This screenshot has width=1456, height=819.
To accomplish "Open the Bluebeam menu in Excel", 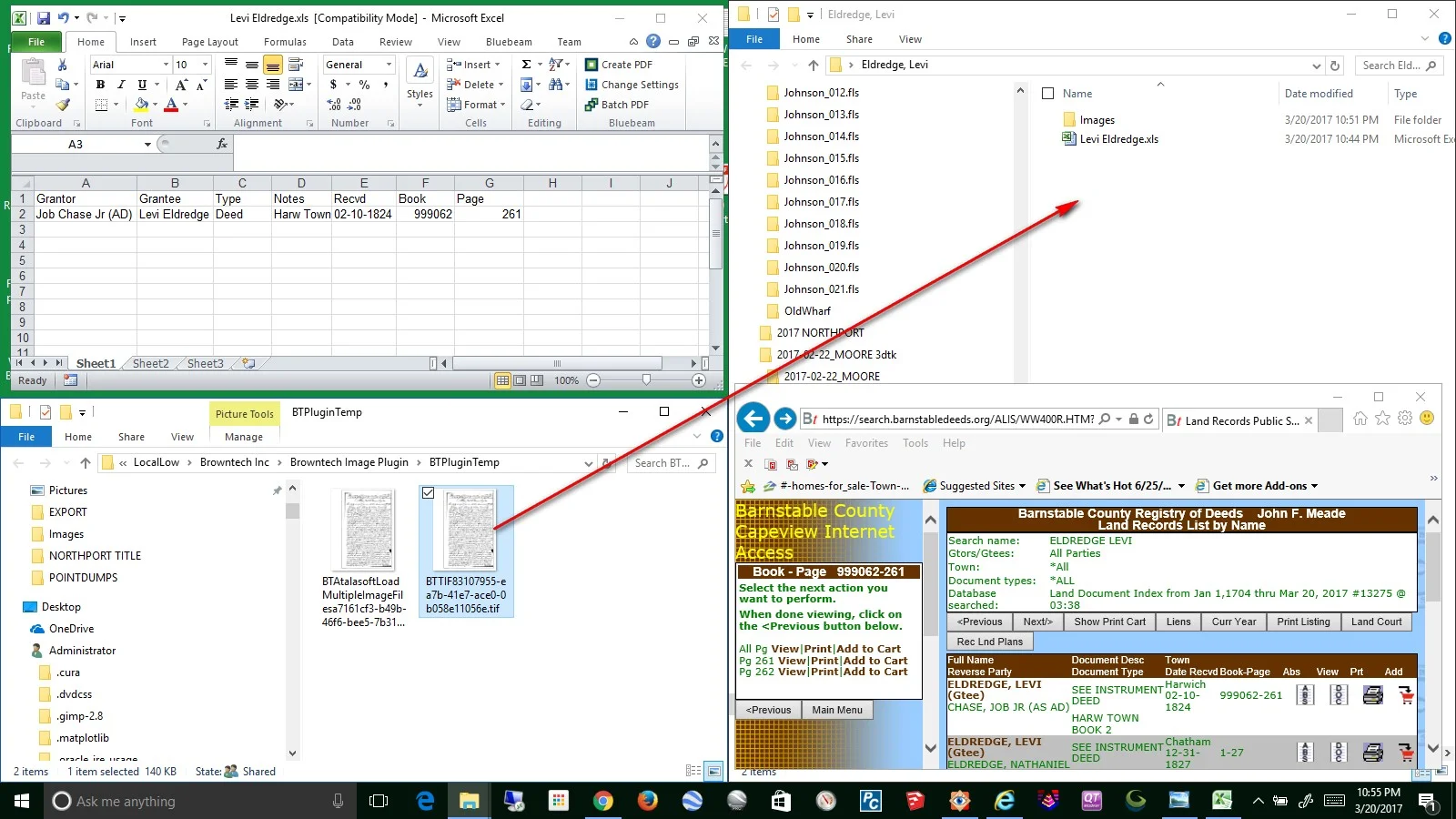I will pos(509,41).
